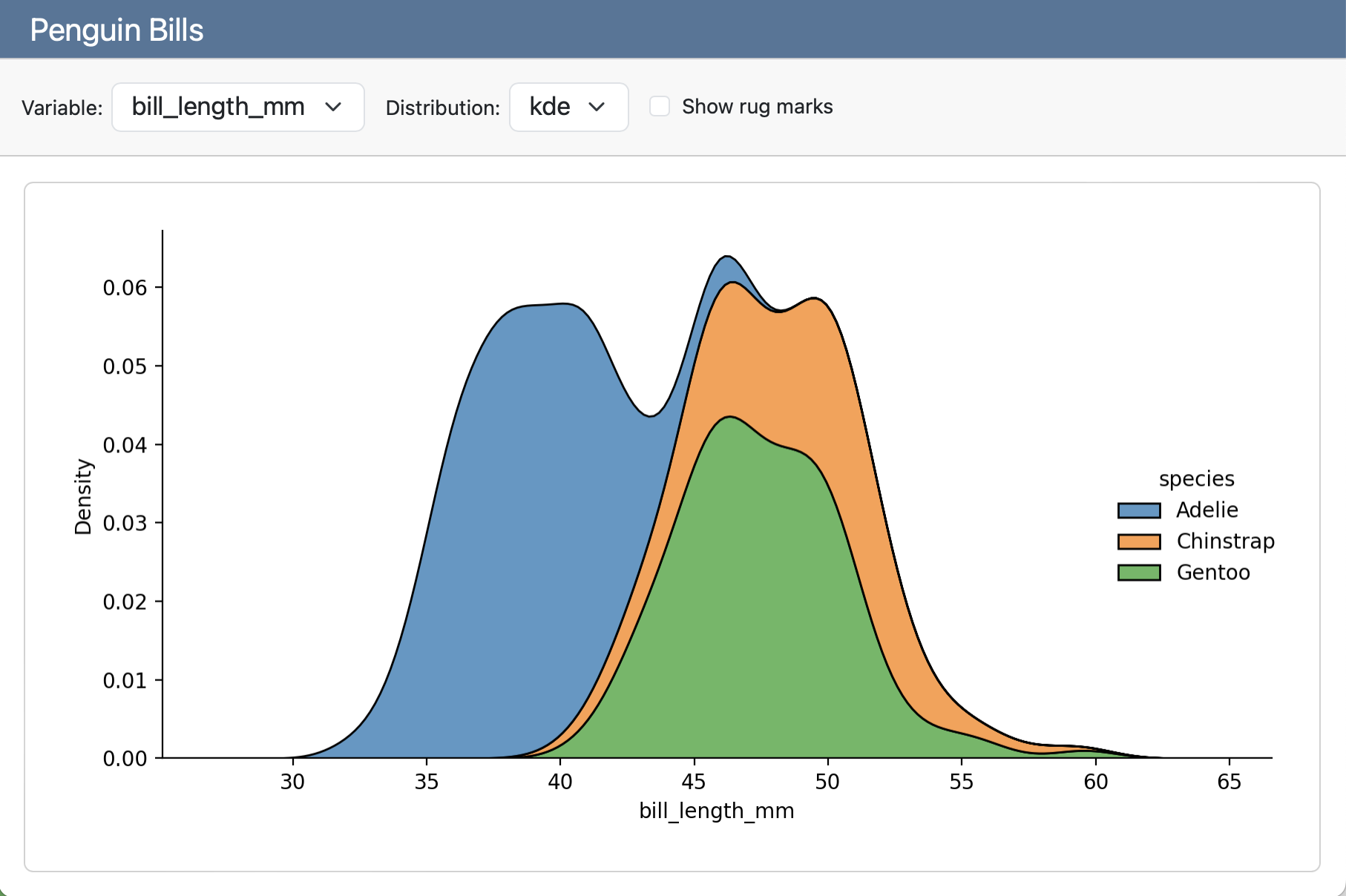Click the bill_length_mm x-axis label
The width and height of the screenshot is (1346, 896).
click(716, 811)
